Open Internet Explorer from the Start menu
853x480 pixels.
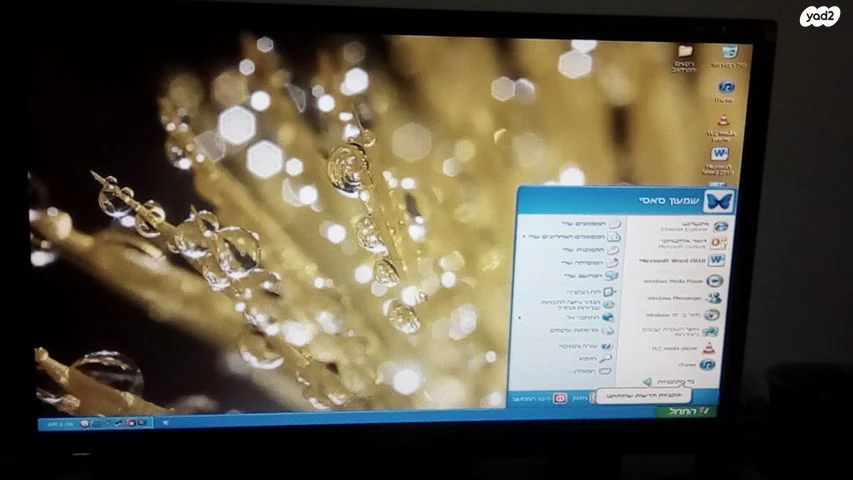696,226
